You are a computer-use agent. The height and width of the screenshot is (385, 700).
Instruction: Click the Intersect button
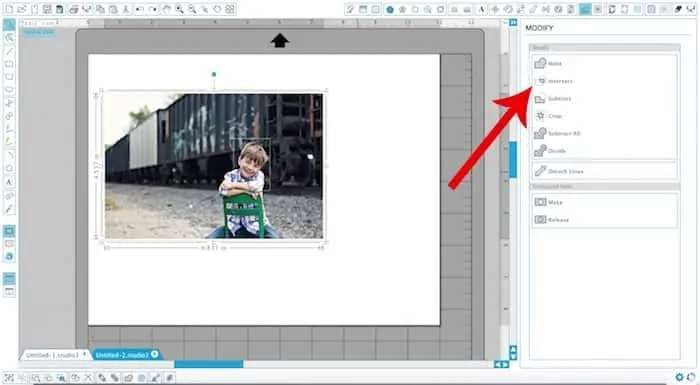pos(604,81)
